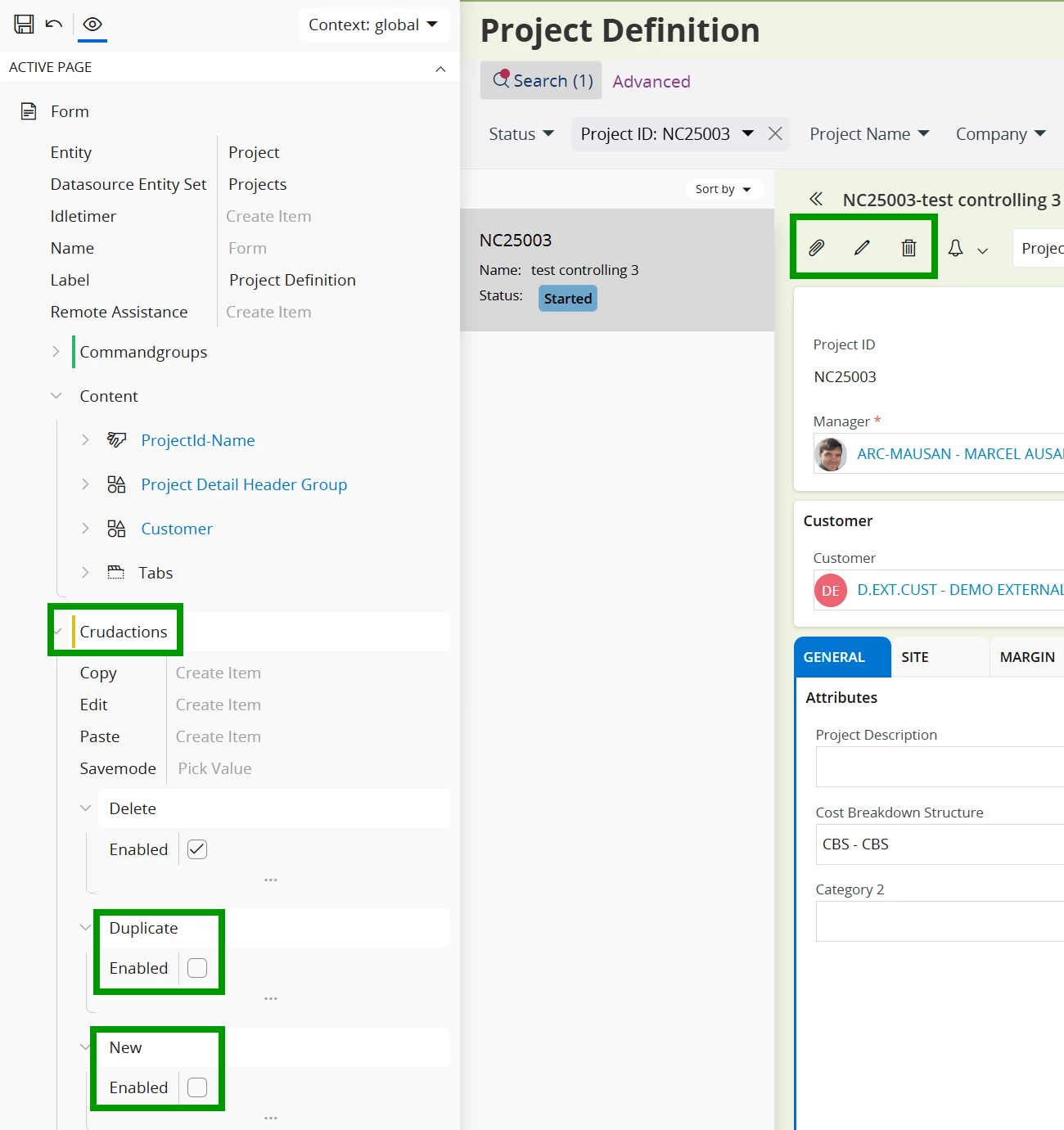
Task: Collapse detail panel with double chevron
Action: (816, 199)
